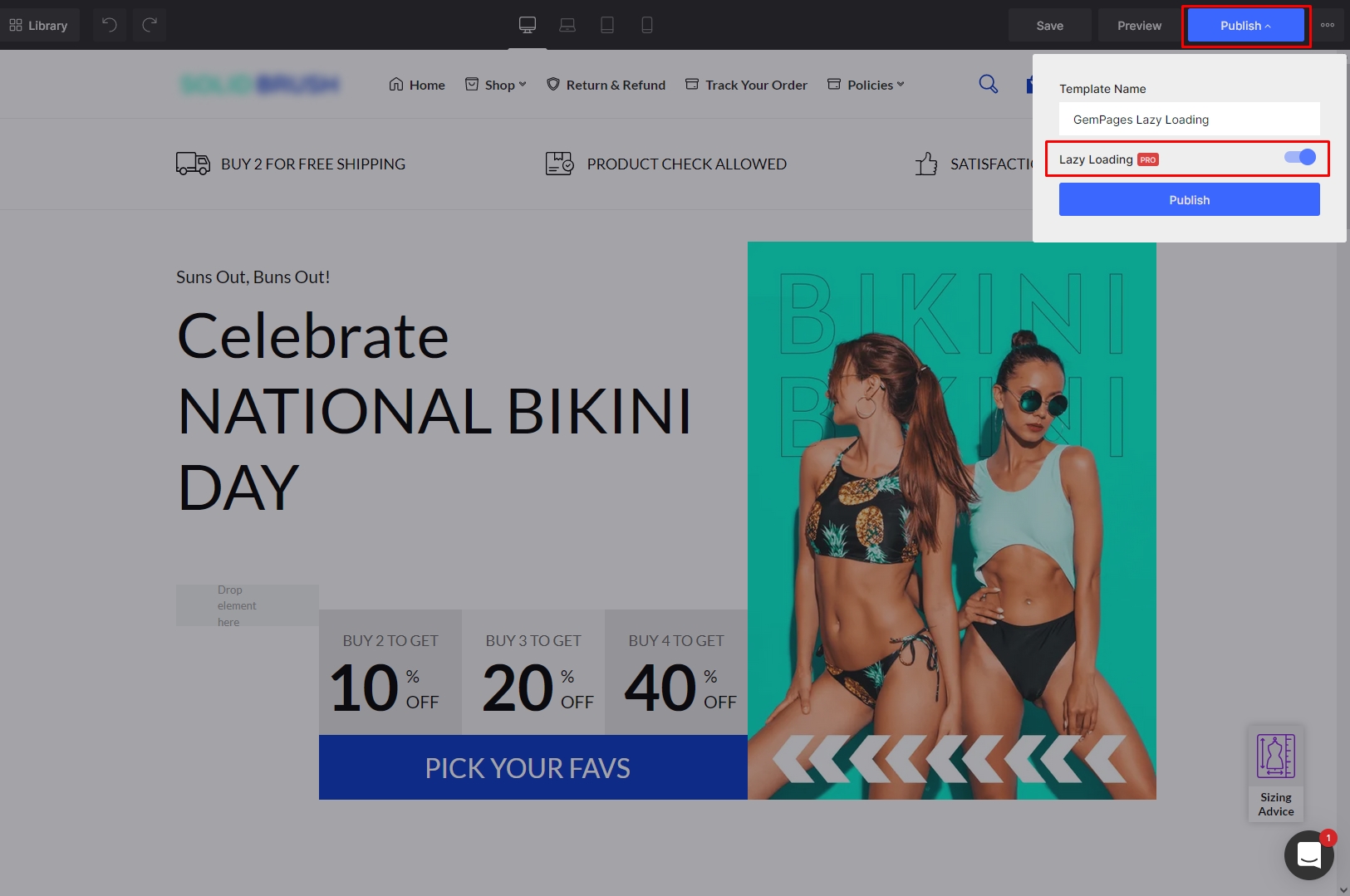Click the Drop element here placeholder
This screenshot has height=896, width=1350.
pos(248,605)
